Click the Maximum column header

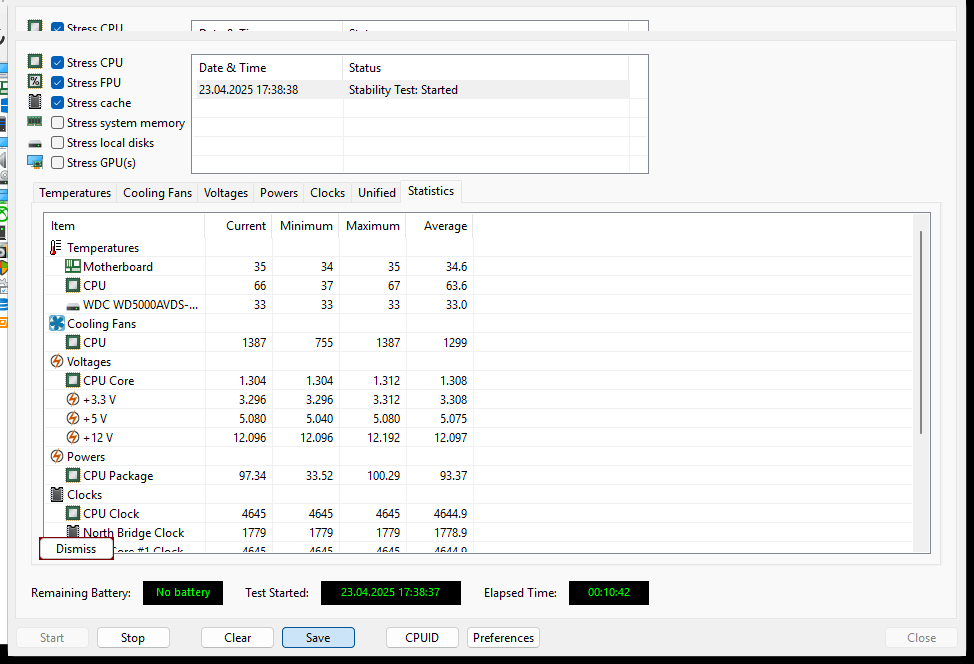tap(373, 226)
